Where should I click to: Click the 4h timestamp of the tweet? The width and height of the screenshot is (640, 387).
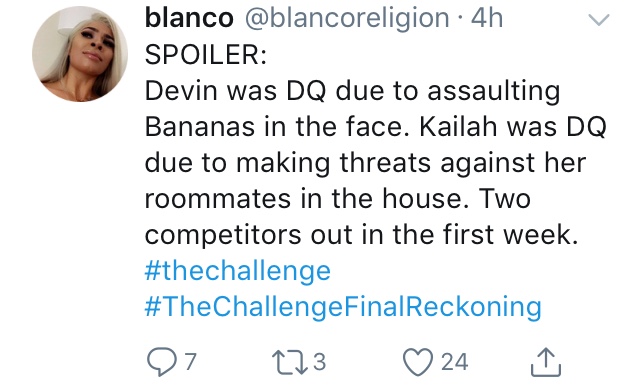[x=487, y=18]
